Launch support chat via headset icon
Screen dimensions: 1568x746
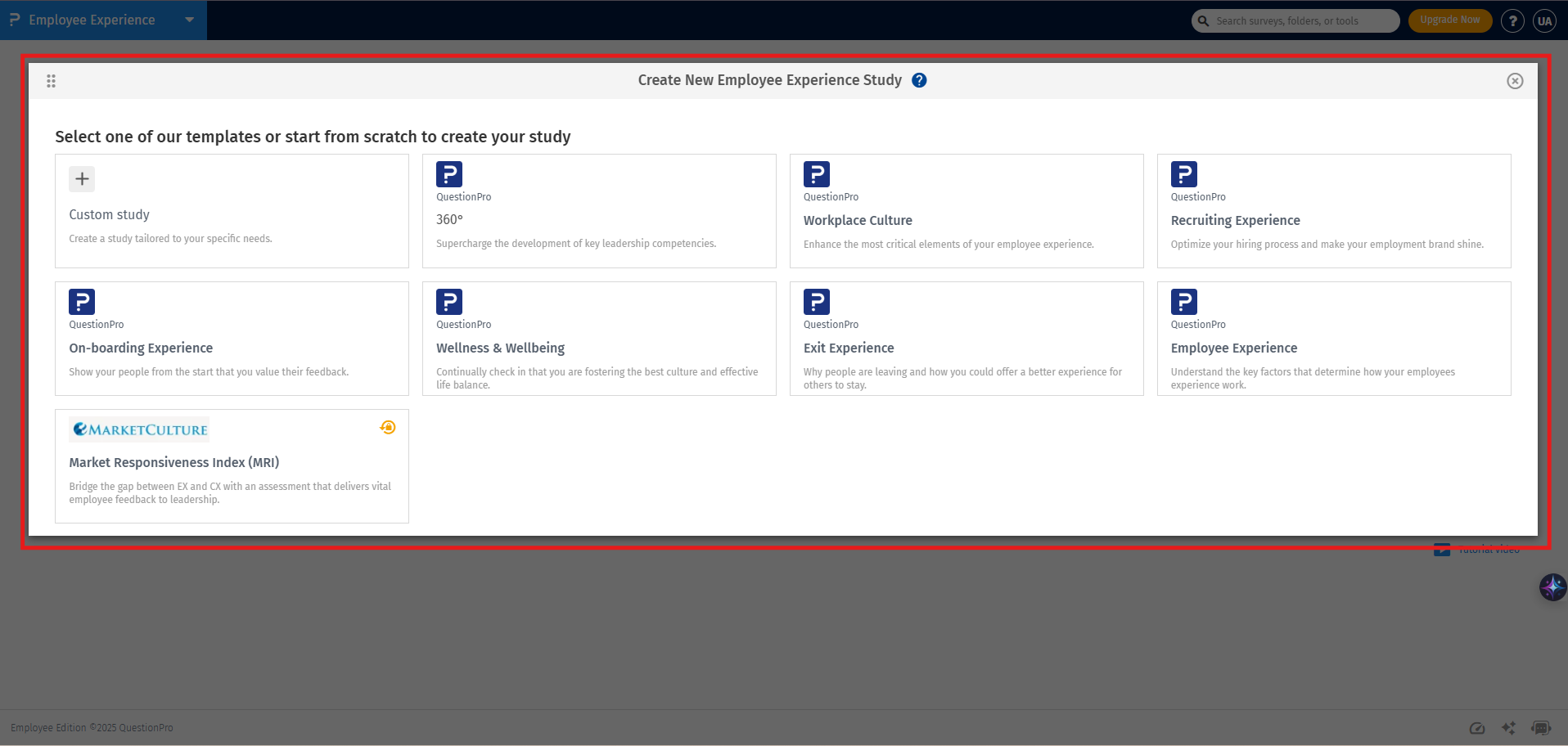1541,727
